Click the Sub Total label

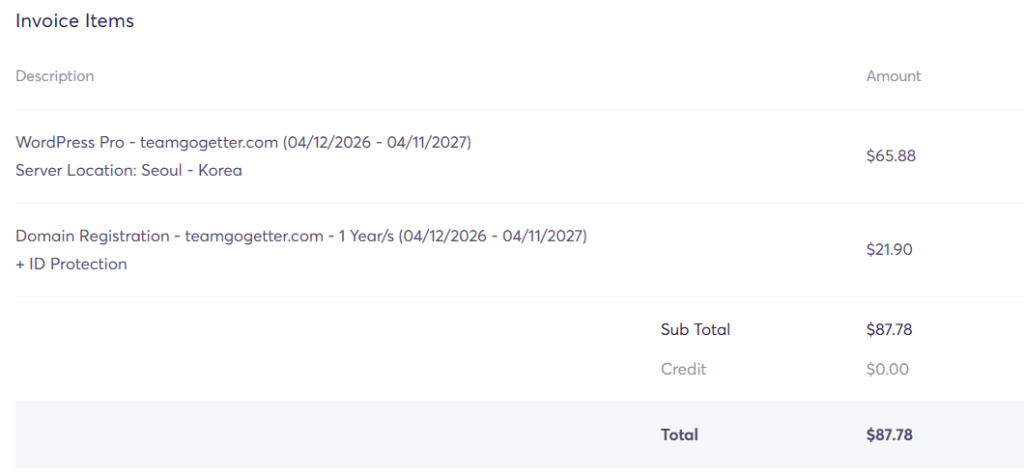click(696, 329)
